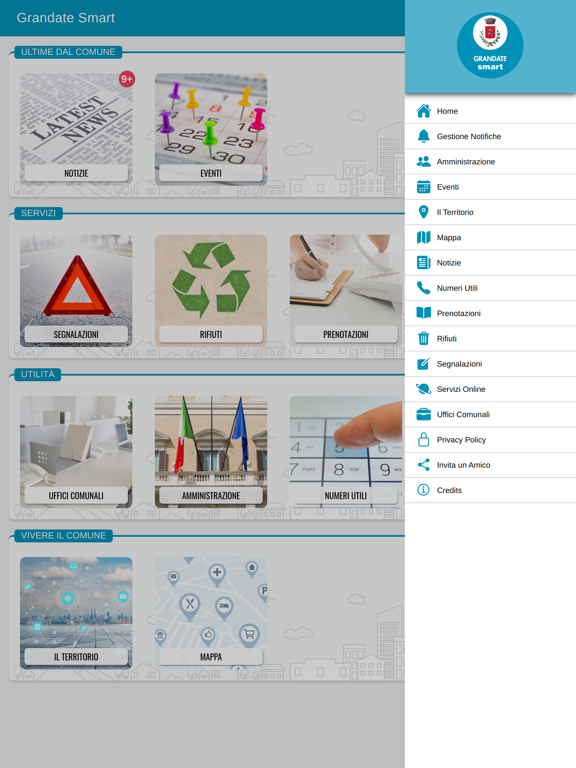This screenshot has height=768, width=576.
Task: Tap the Mappa folded map icon
Action: tap(423, 238)
